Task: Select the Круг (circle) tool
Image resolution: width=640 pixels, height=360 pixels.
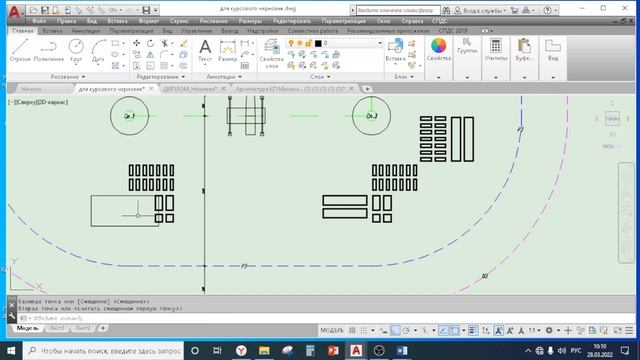Action: (x=76, y=50)
